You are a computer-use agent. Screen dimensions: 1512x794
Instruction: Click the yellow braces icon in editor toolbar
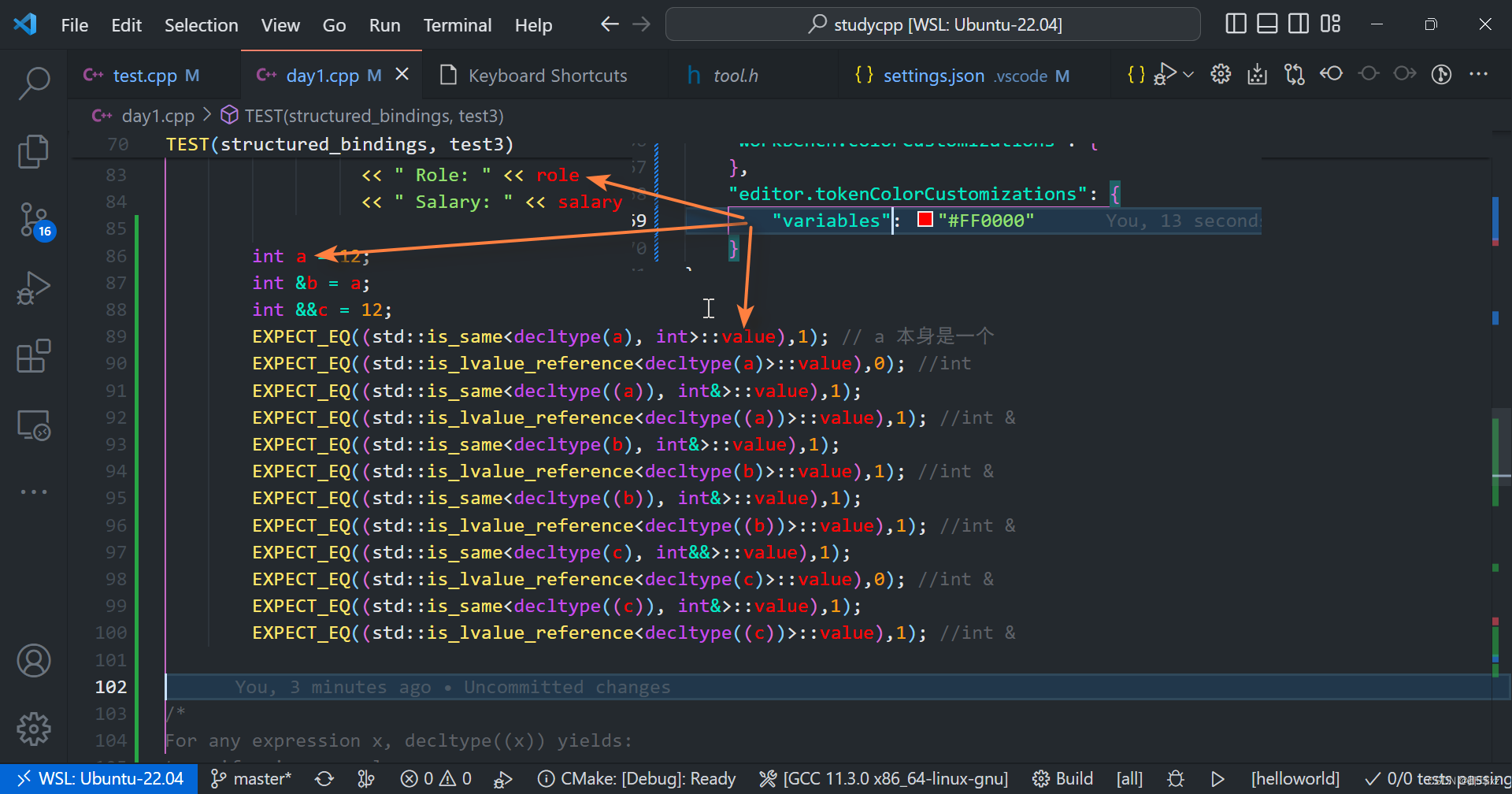pos(1136,75)
